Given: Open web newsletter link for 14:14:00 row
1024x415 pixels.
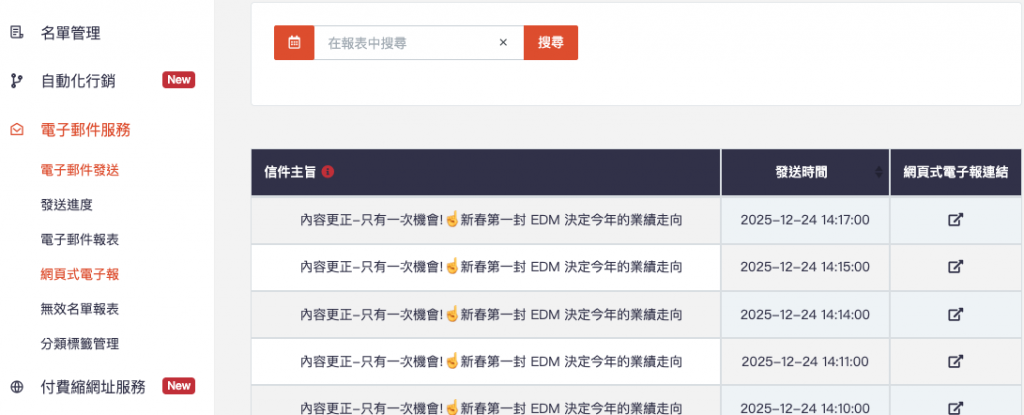Looking at the screenshot, I should pyautogui.click(x=955, y=314).
